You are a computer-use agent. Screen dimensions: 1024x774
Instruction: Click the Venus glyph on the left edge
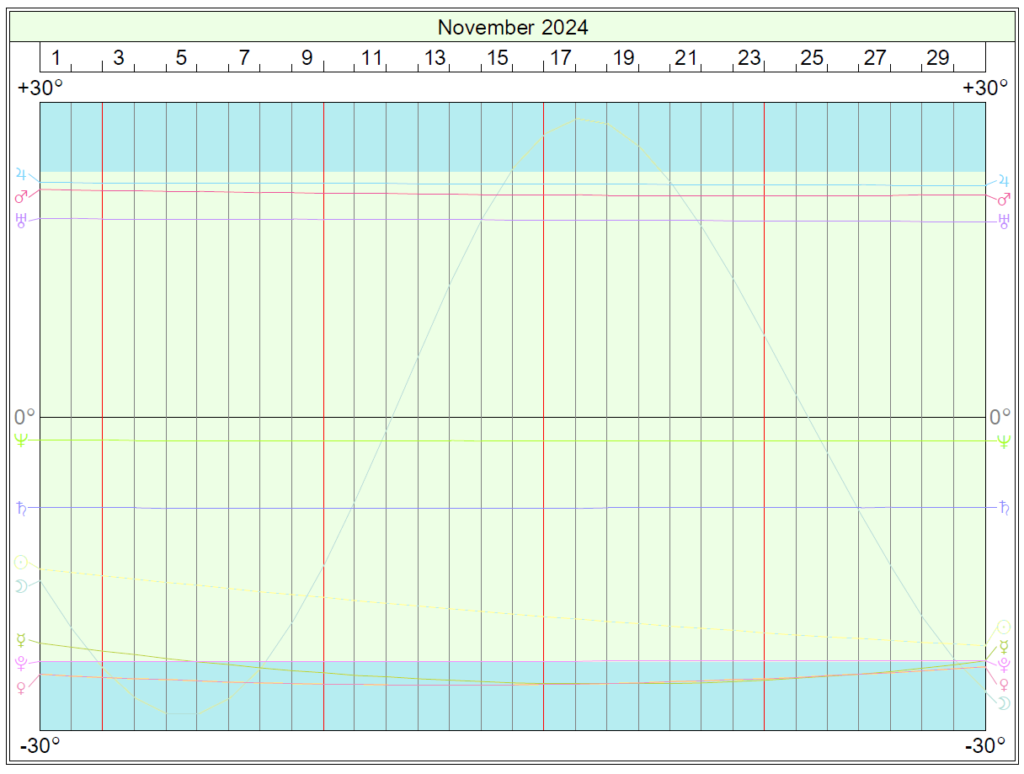click(21, 687)
